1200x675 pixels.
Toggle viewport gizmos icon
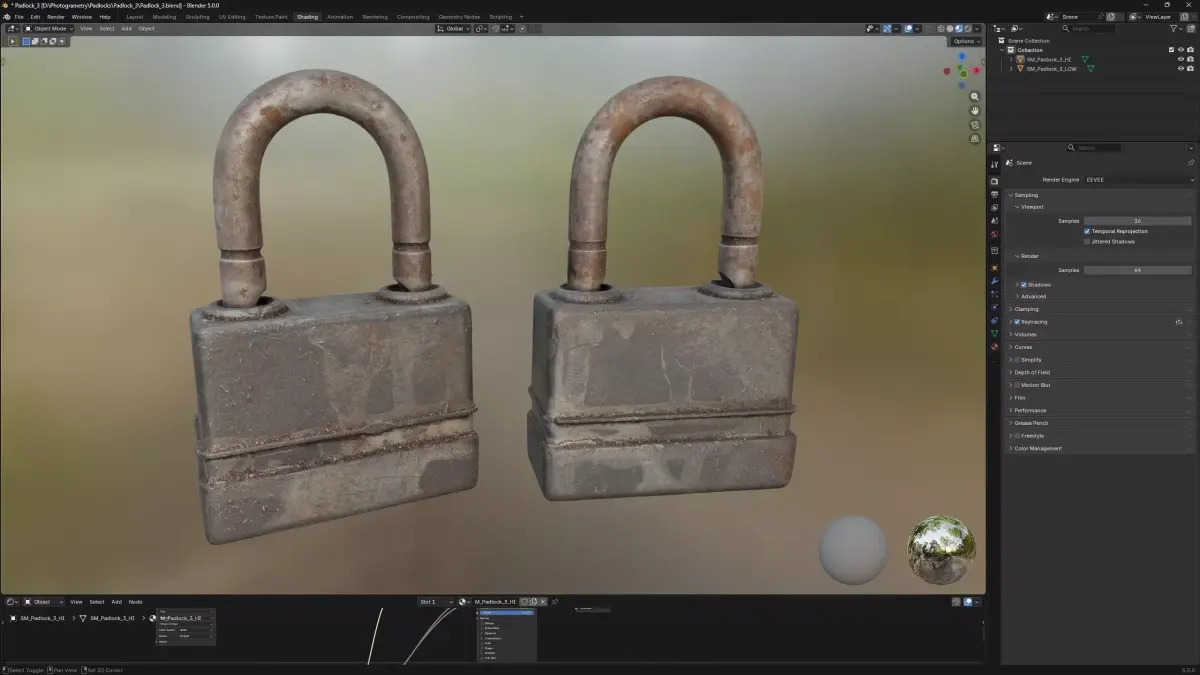[887, 29]
